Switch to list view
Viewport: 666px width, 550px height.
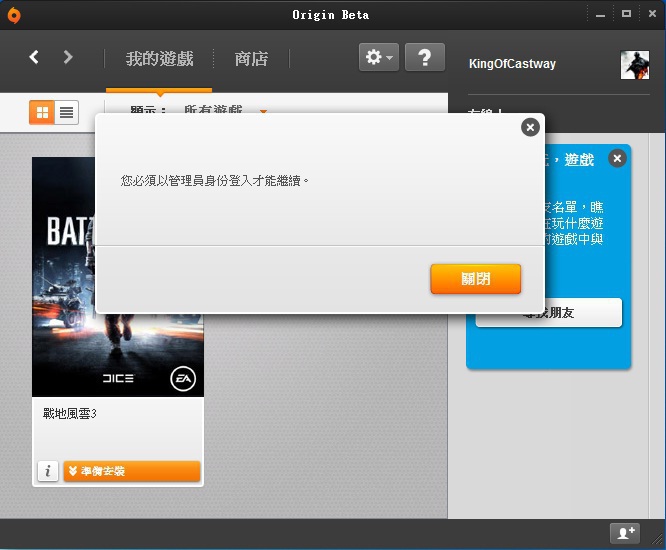point(66,113)
